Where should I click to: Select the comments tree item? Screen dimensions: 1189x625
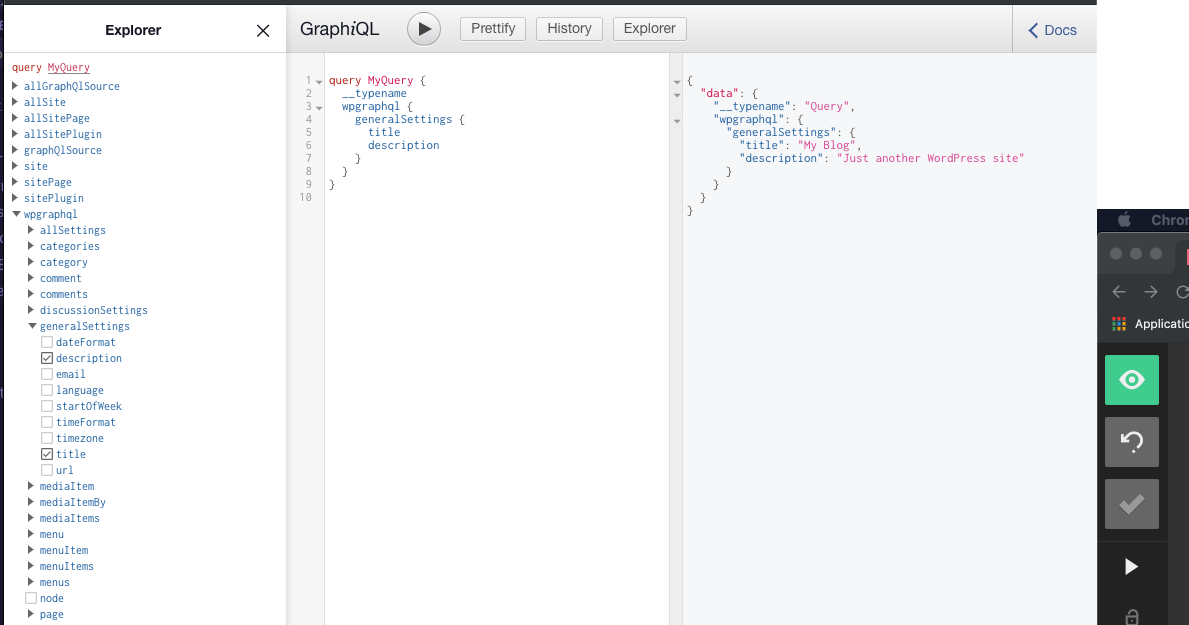point(64,294)
